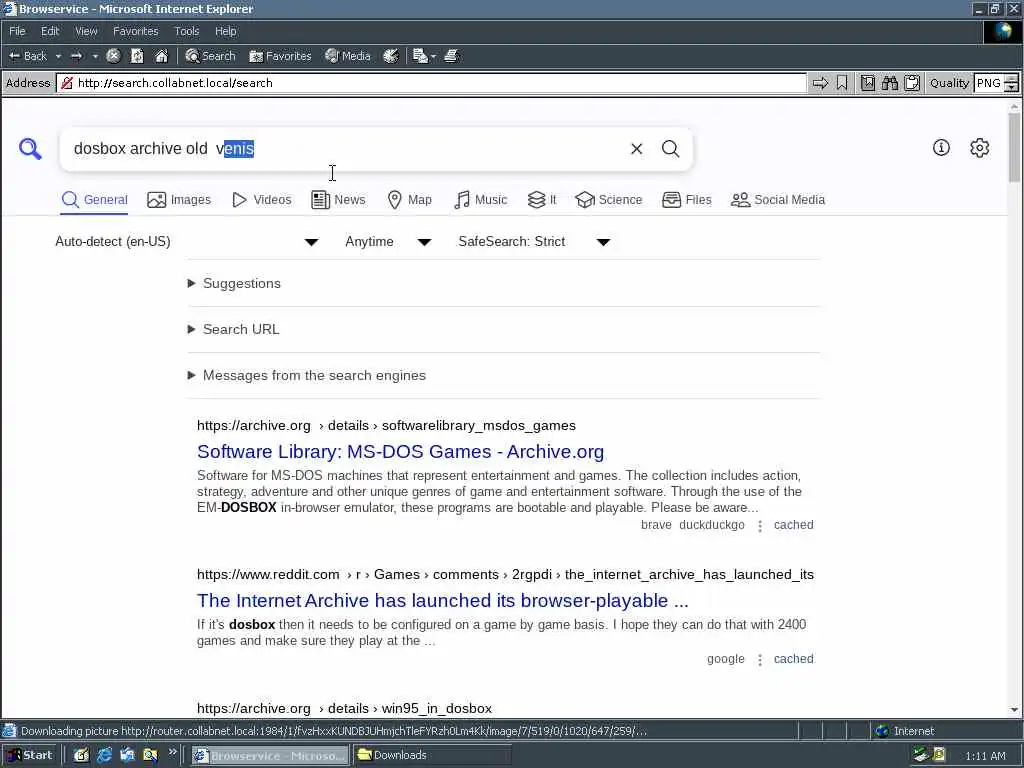
Task: Open cached link for MS-DOS Games result
Action: [x=793, y=525]
